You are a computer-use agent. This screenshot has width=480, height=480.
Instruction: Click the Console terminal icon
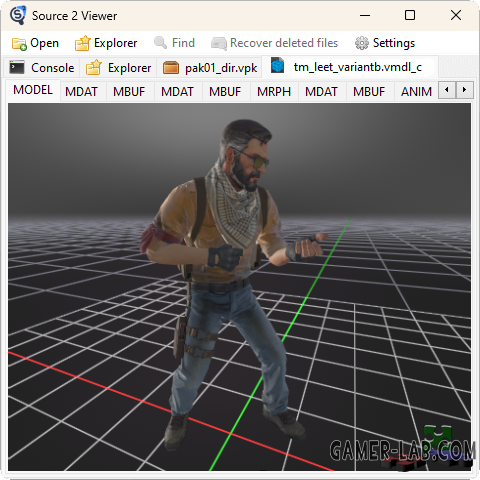(17, 67)
